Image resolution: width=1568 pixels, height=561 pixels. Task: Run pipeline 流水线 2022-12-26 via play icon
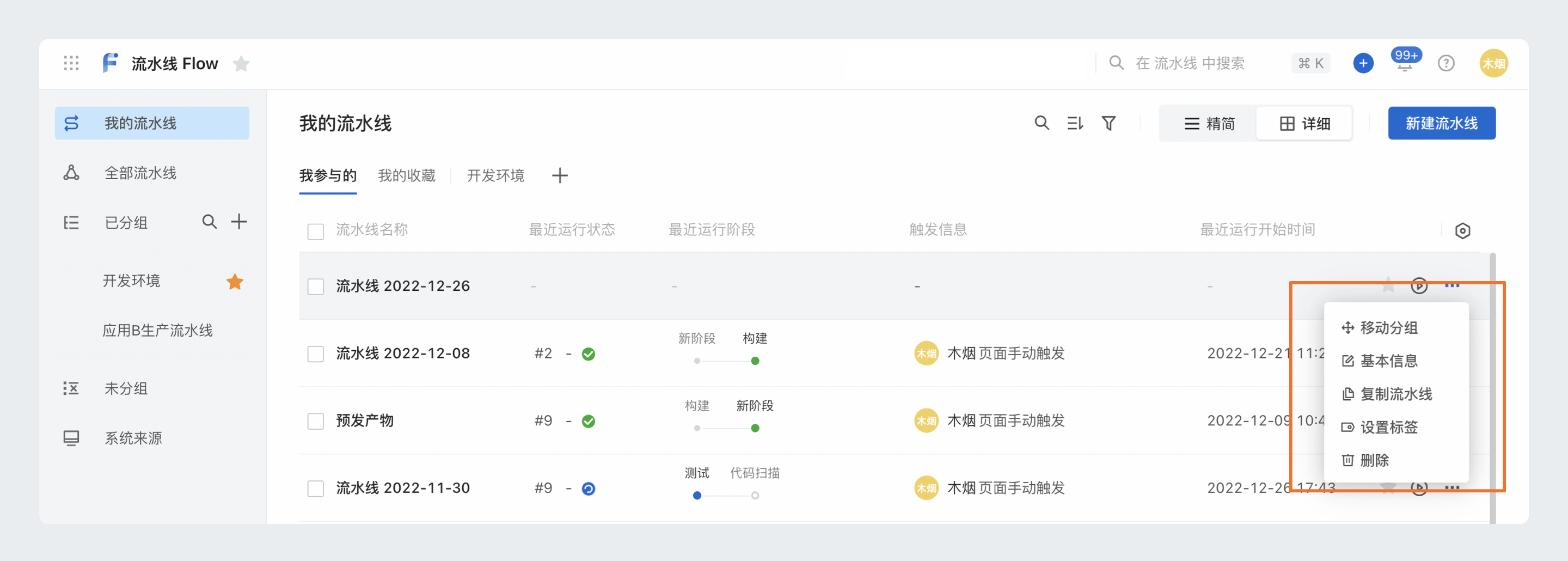[x=1419, y=286]
